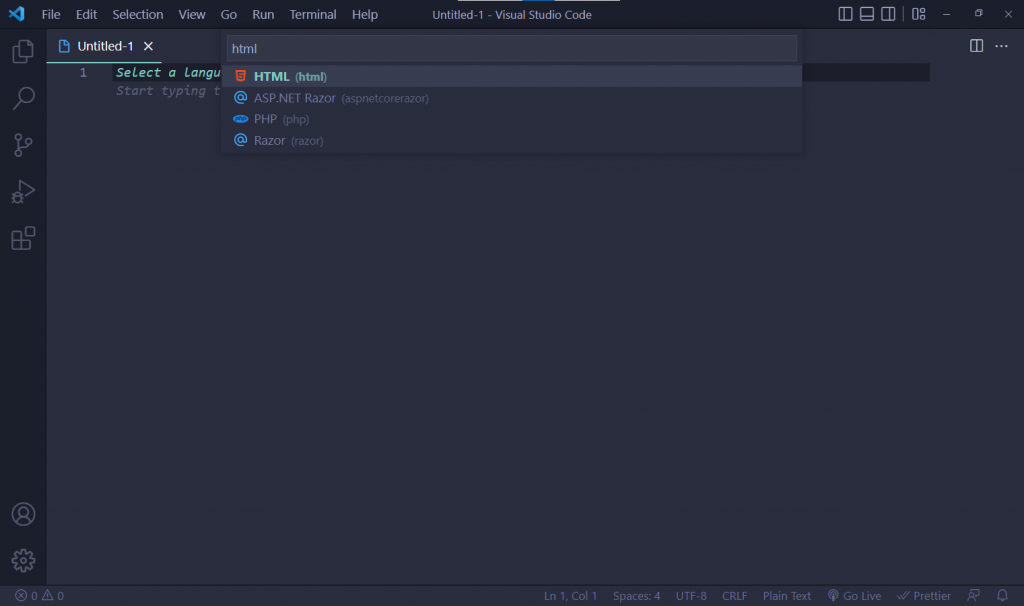Screen dimensions: 1024x606
Task: Open the Extensions view
Action: (23, 238)
